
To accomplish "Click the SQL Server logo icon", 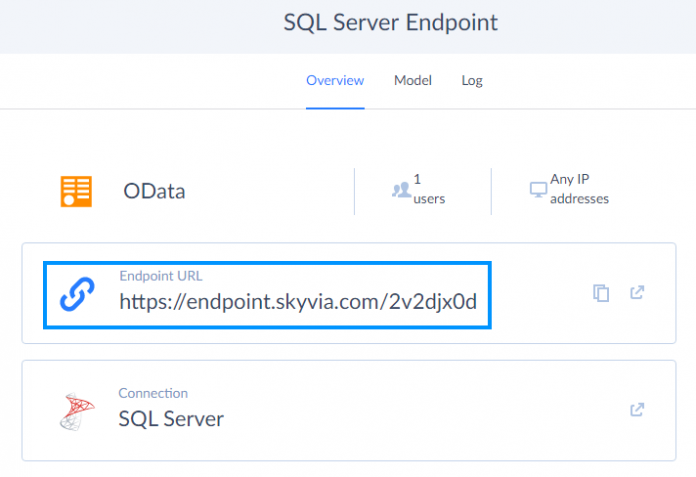I will tap(77, 410).
